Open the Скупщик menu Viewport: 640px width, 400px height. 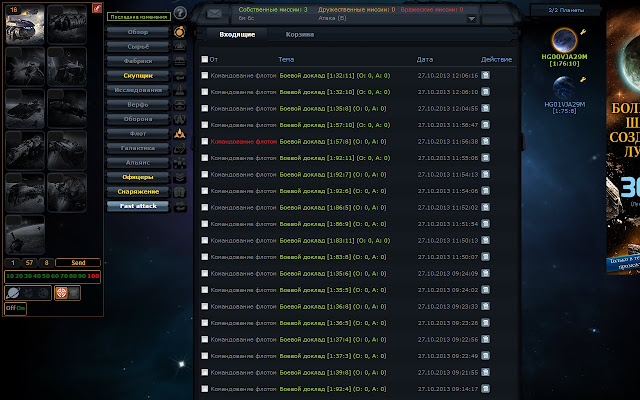click(x=138, y=76)
